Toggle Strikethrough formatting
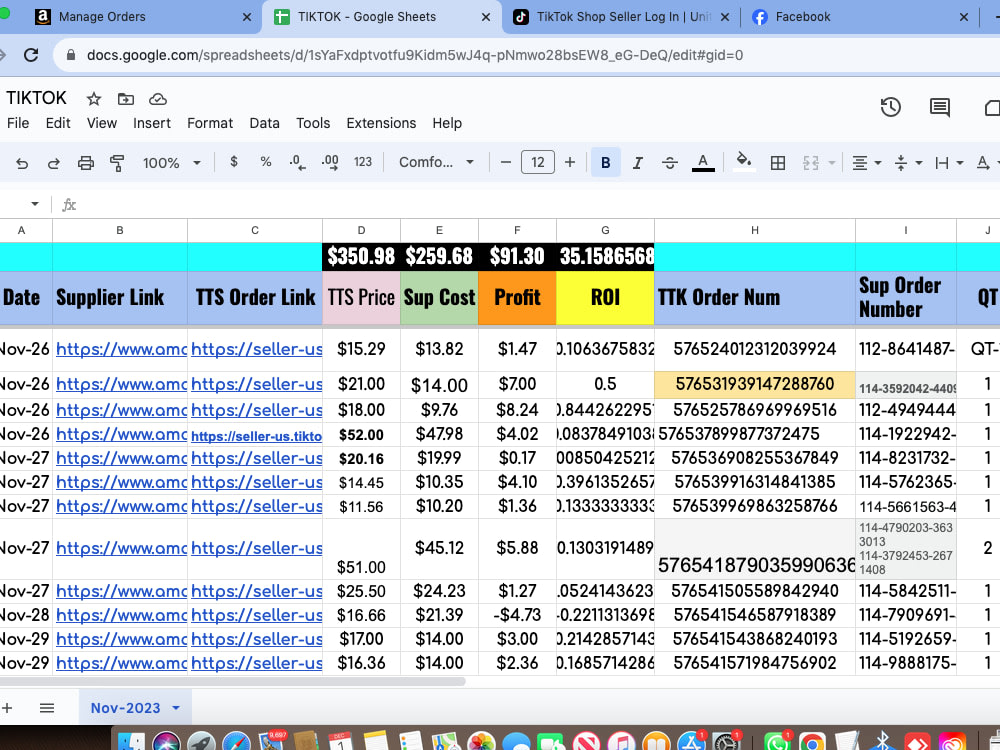Viewport: 1000px width, 750px height. [670, 163]
